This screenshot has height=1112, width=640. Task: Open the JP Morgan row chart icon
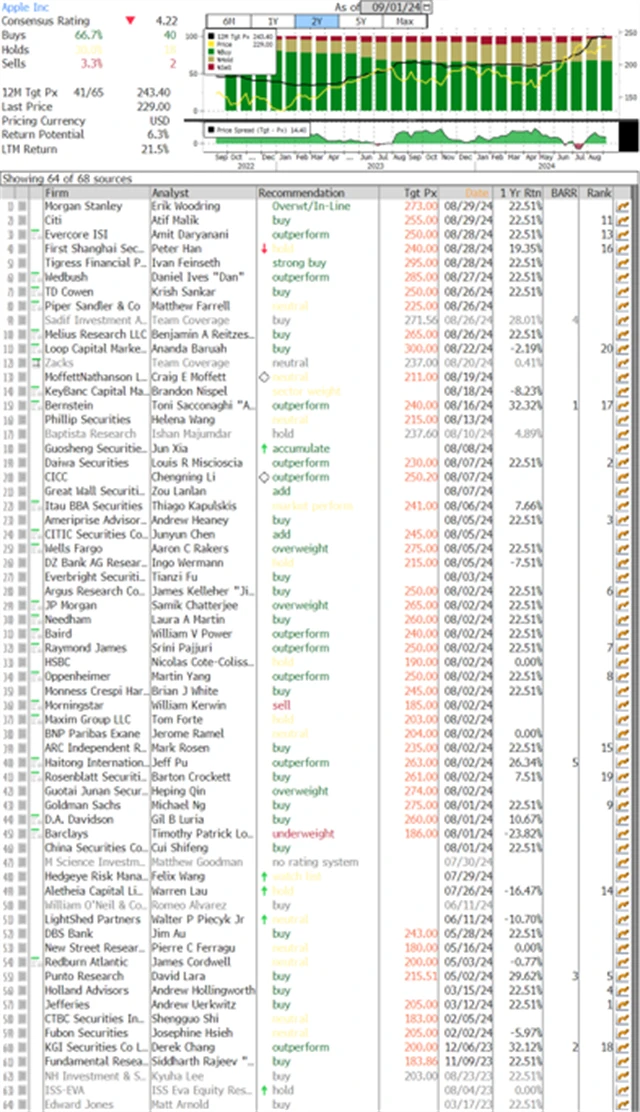pyautogui.click(x=622, y=605)
